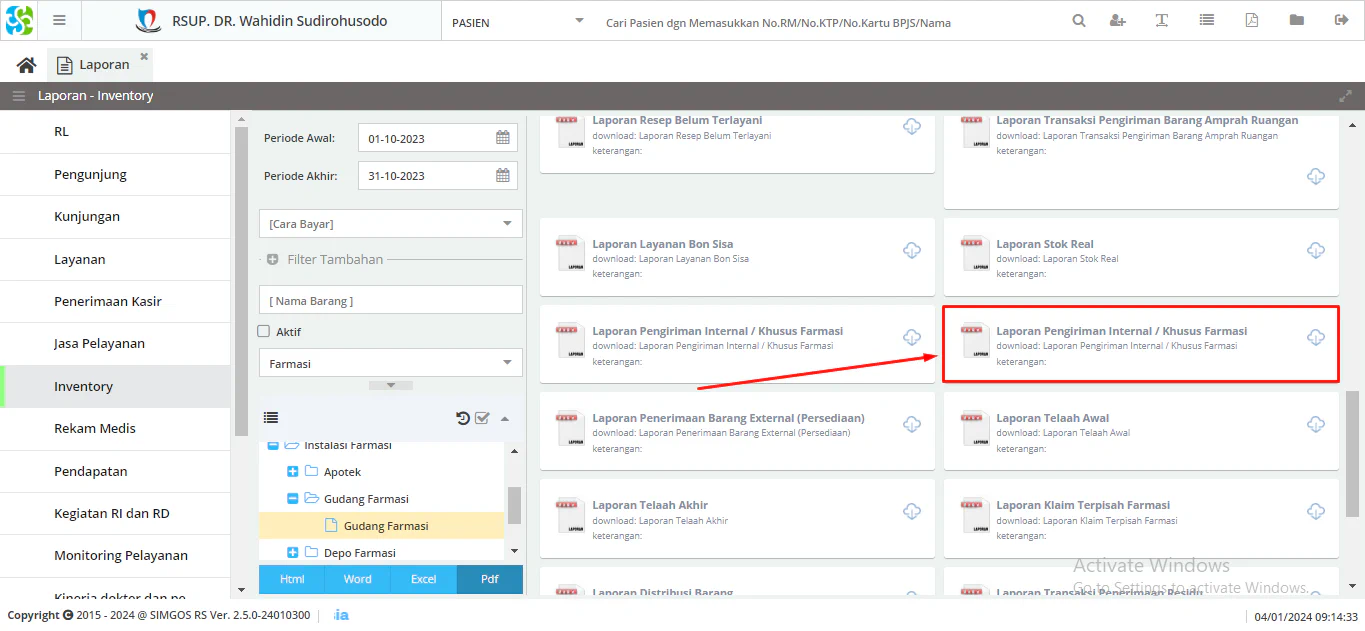Click the Html export button
This screenshot has width=1365, height=631.
tap(292, 579)
